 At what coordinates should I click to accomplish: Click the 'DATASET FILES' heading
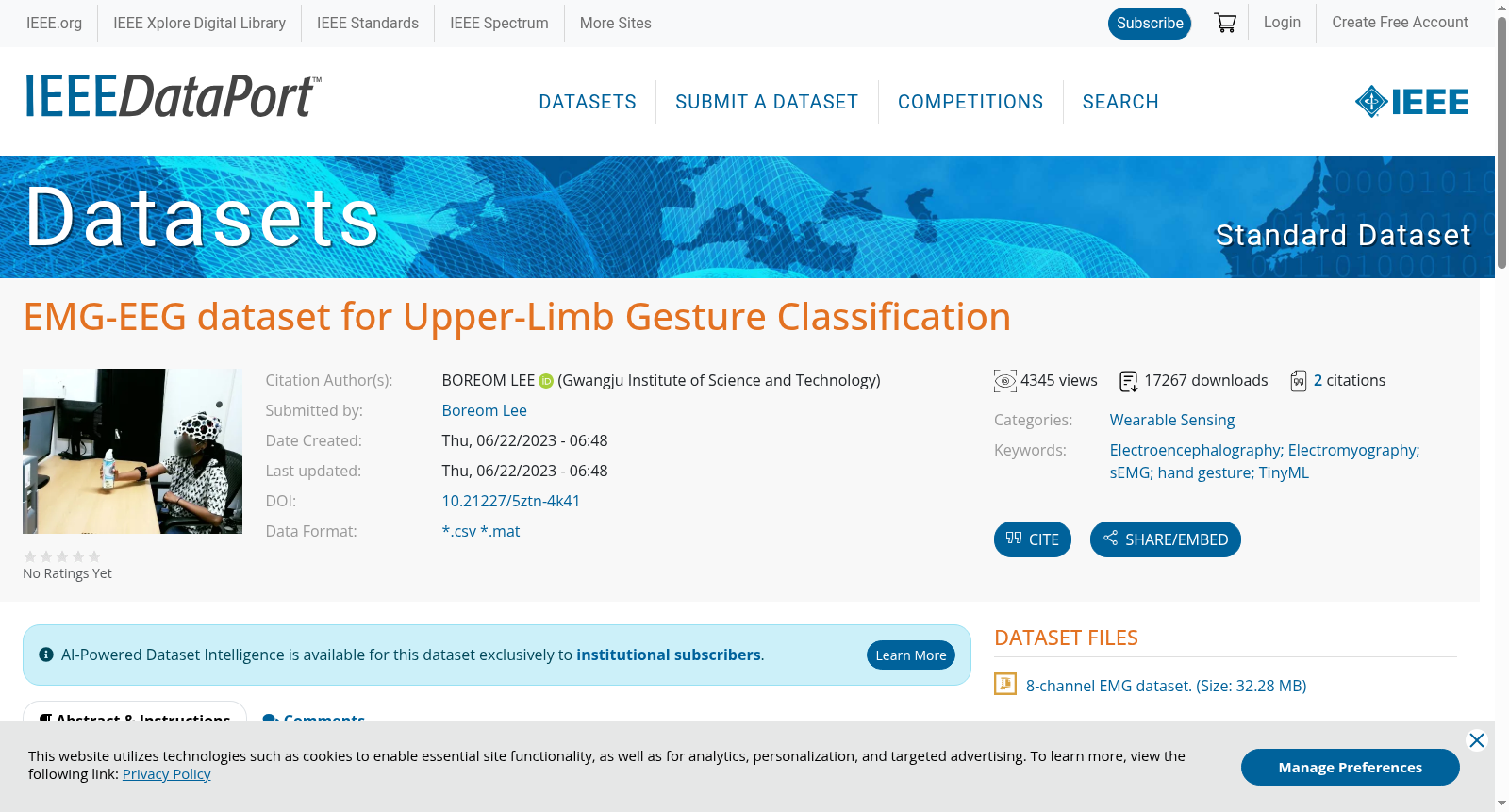tap(1066, 638)
